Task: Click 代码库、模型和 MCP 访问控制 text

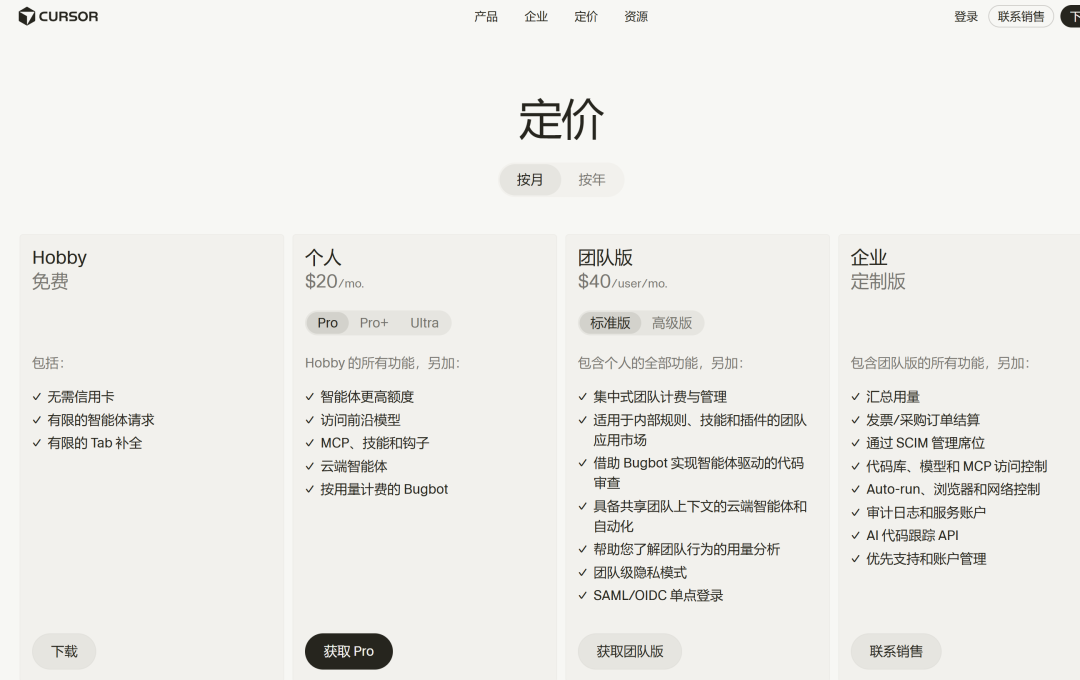Action: point(957,466)
